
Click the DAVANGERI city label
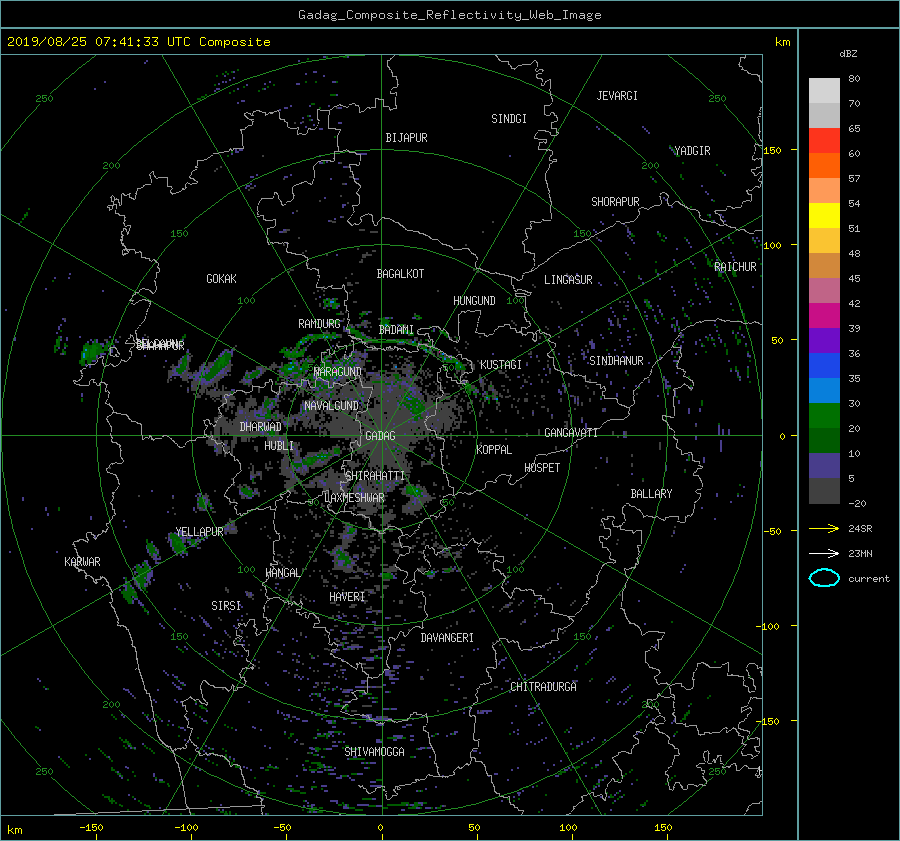[x=447, y=638]
